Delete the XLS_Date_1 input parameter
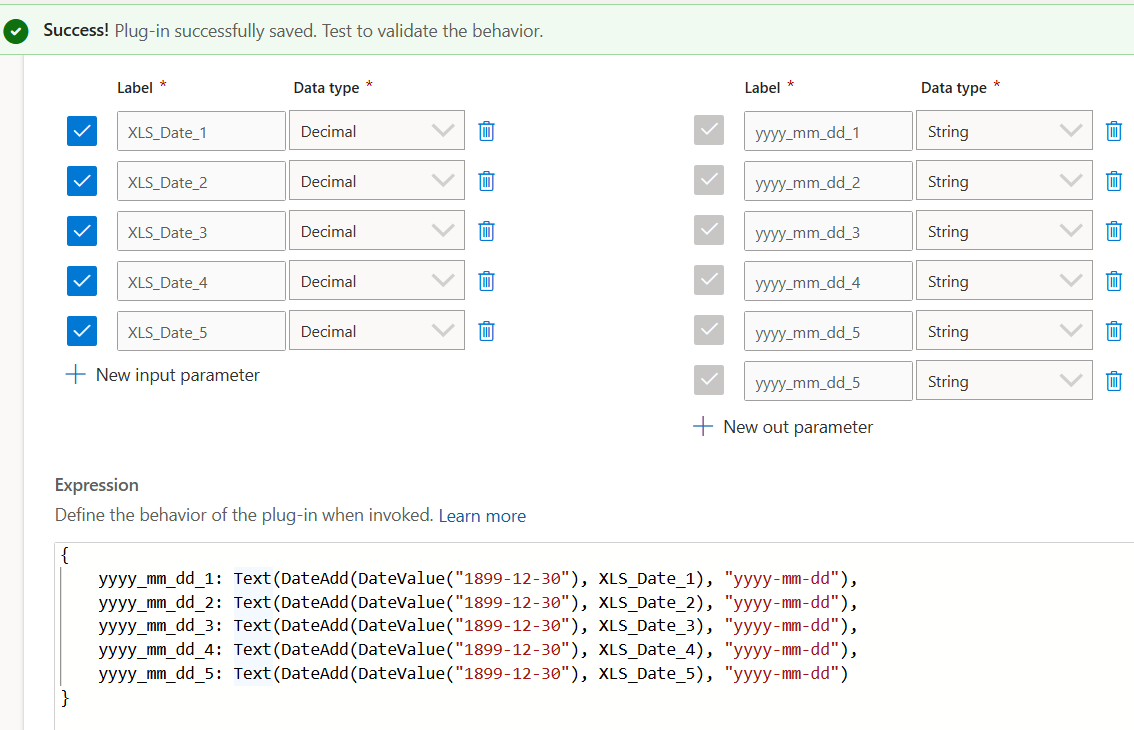Viewport: 1134px width, 730px height. [x=486, y=131]
